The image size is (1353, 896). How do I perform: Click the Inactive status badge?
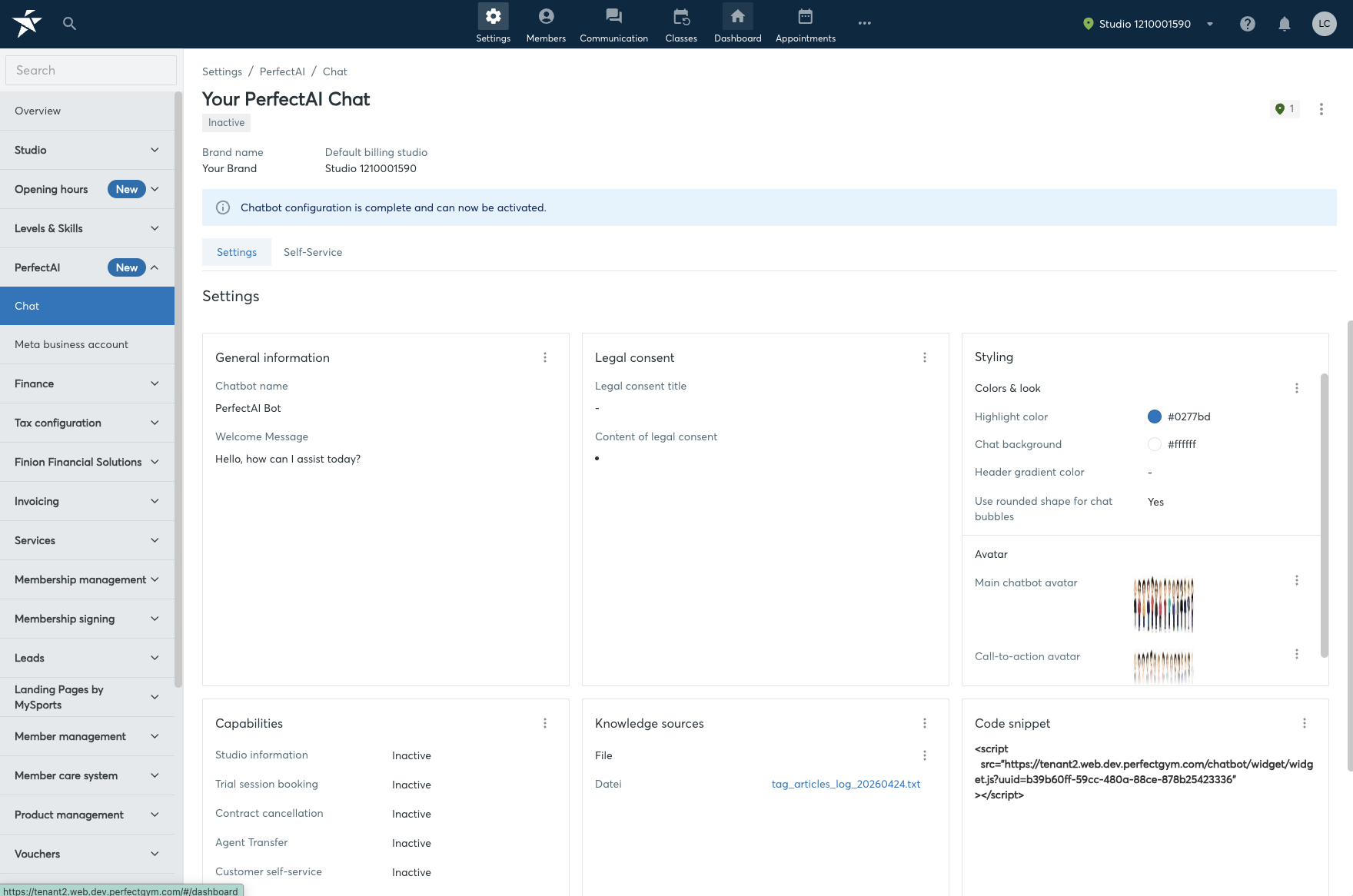pyautogui.click(x=226, y=123)
